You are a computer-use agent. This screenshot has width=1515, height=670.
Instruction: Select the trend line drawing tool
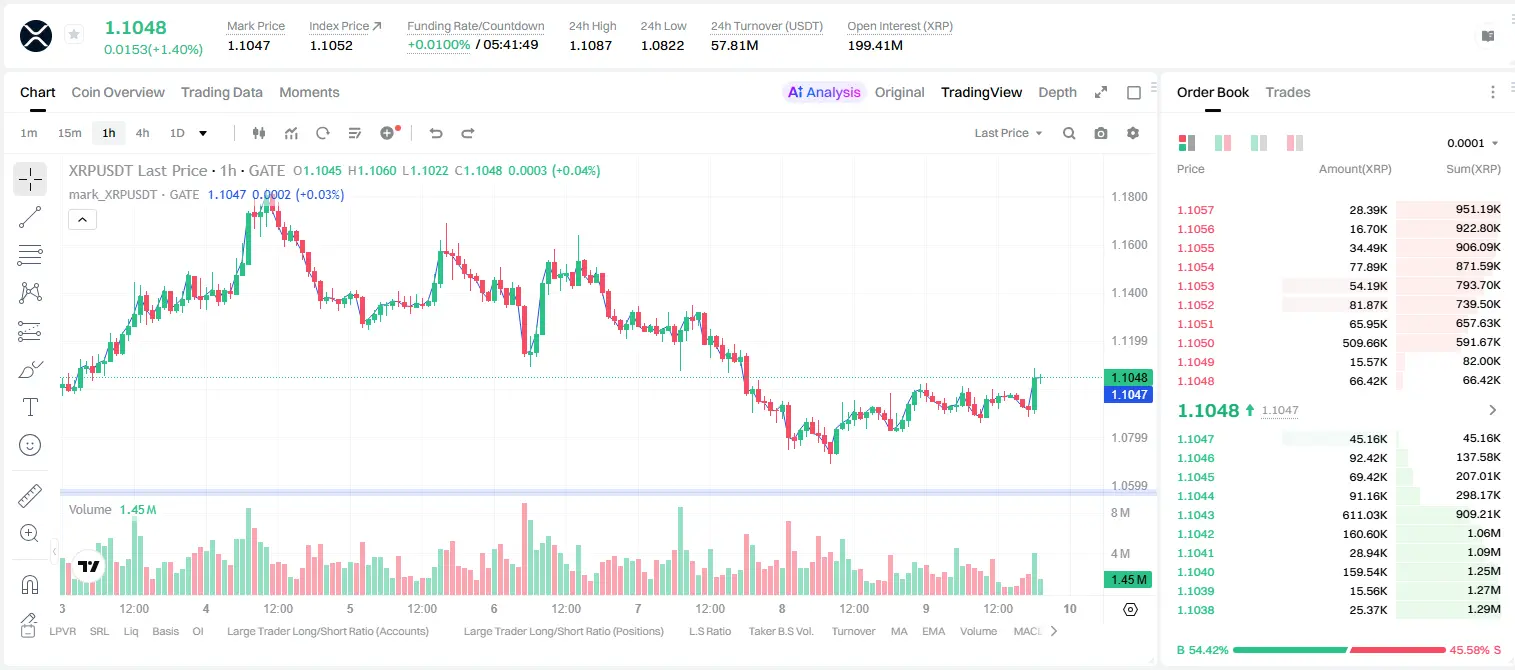coord(30,217)
